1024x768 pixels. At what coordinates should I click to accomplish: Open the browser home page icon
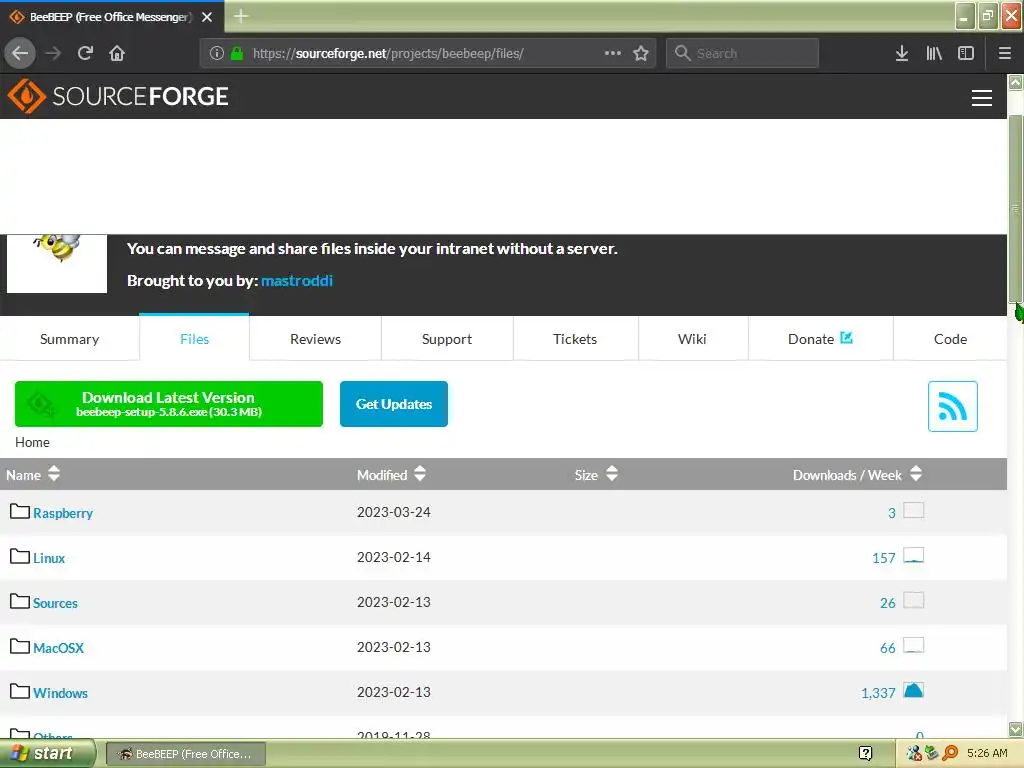(117, 53)
